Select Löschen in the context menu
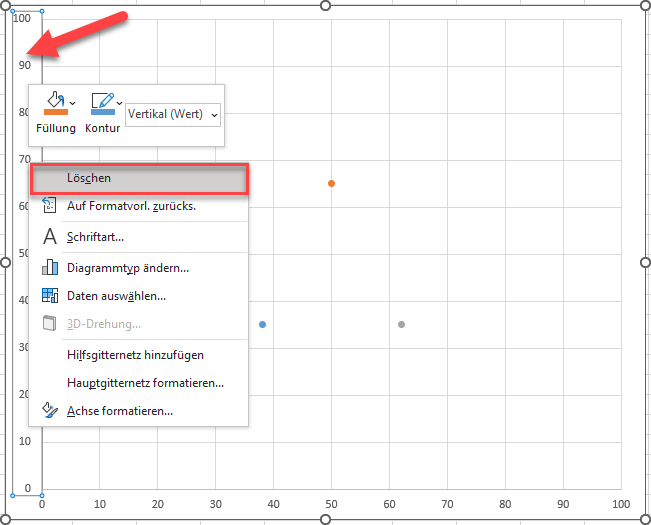 pyautogui.click(x=140, y=178)
